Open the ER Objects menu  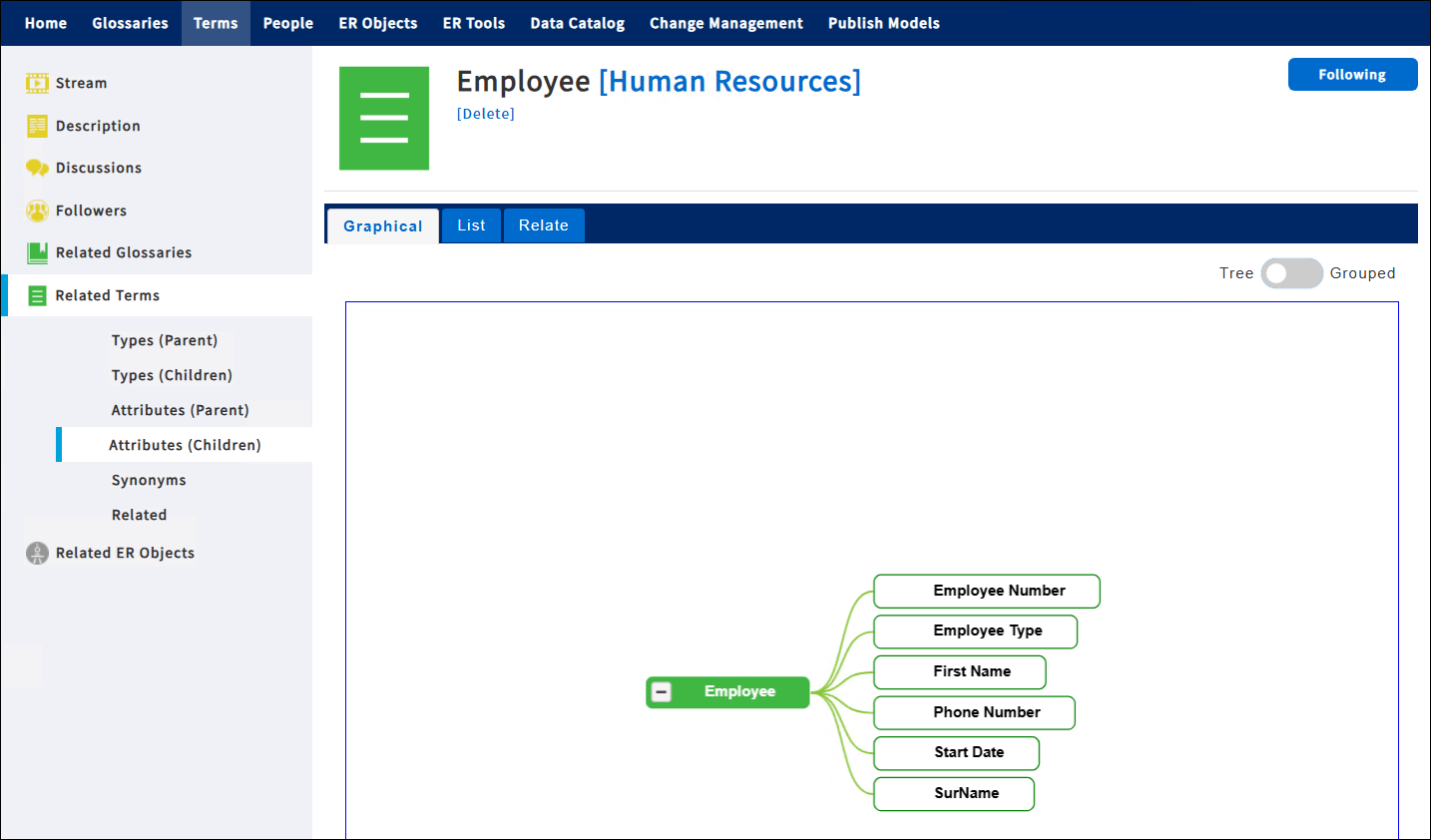[378, 23]
